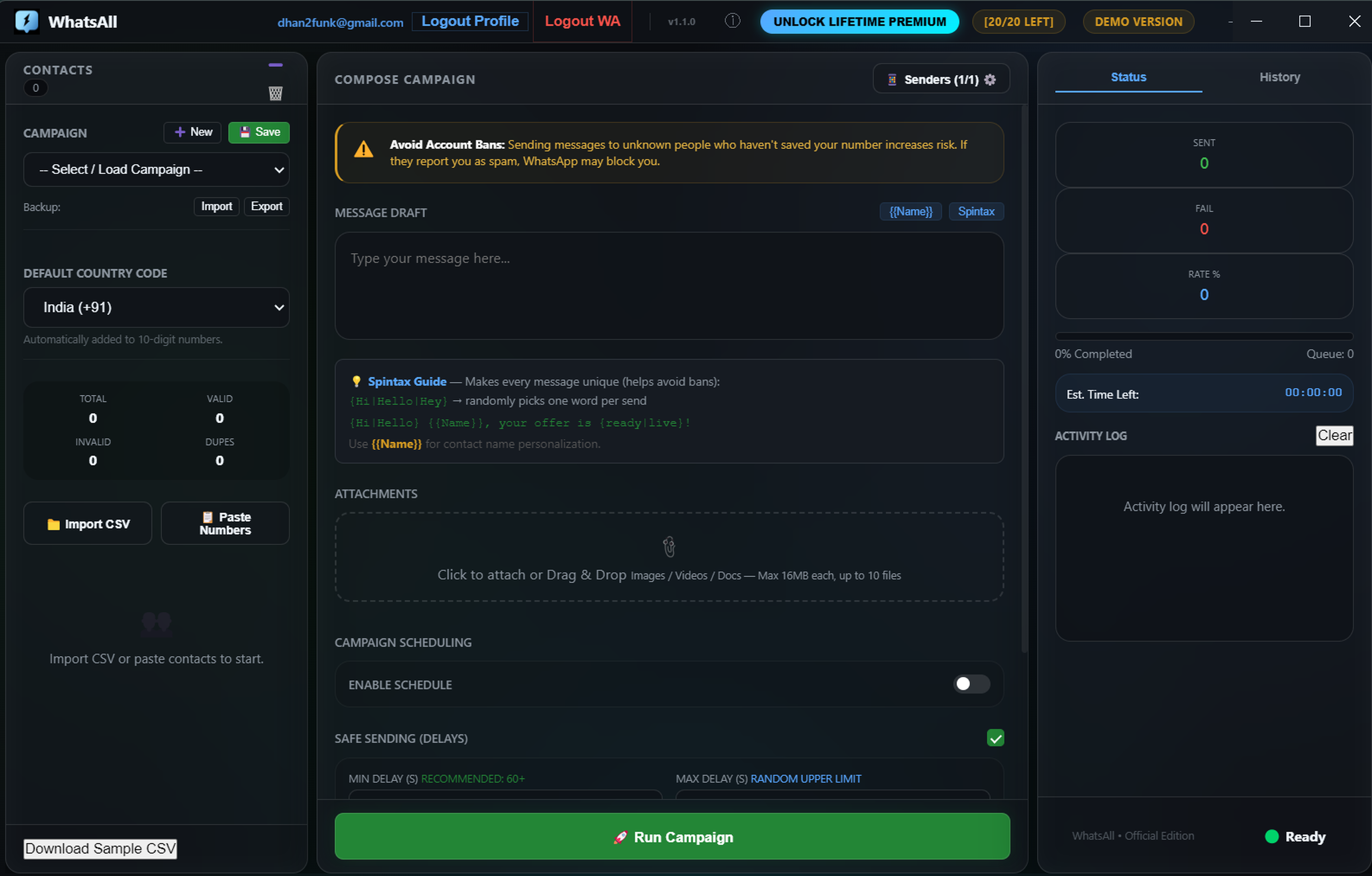1372x876 pixels.
Task: Click the 0% Completed text
Action: coord(1093,354)
